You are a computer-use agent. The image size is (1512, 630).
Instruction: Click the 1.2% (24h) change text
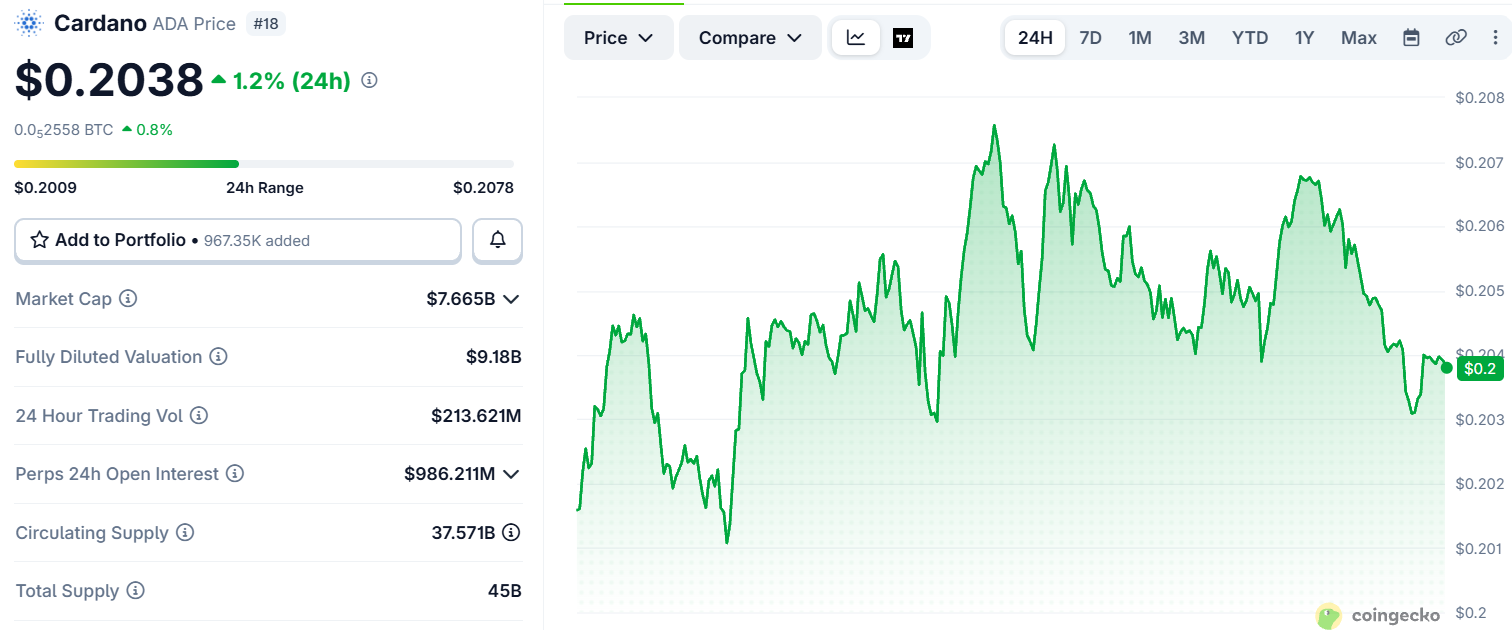pyautogui.click(x=292, y=81)
